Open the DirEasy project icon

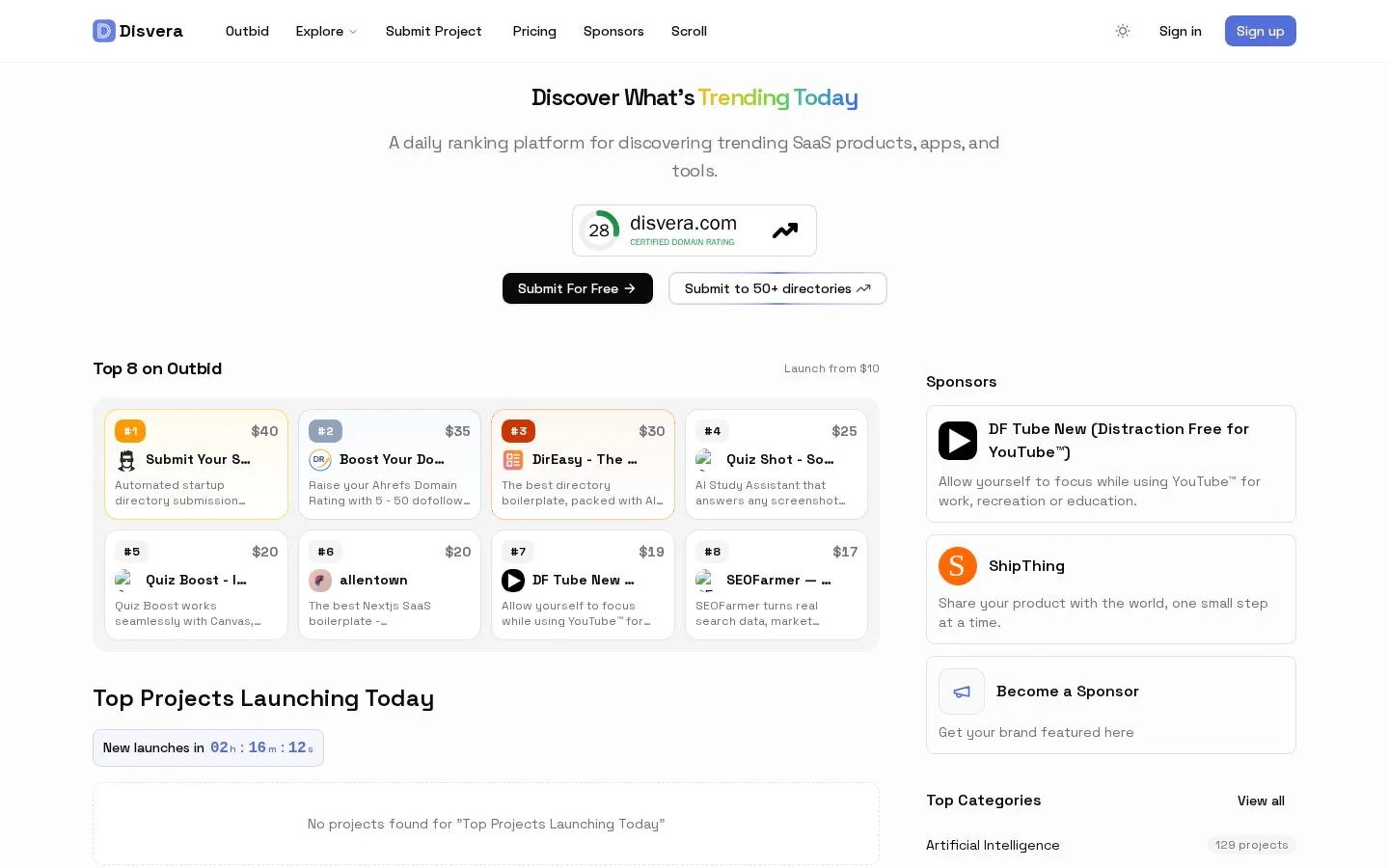(x=513, y=460)
